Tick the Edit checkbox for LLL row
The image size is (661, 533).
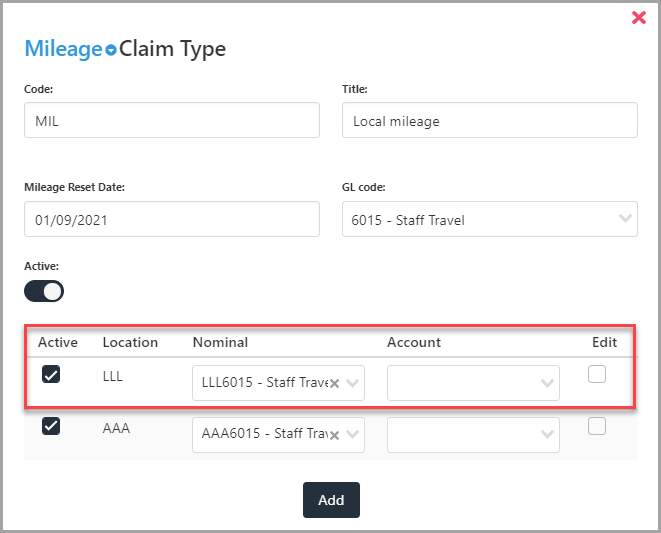597,374
